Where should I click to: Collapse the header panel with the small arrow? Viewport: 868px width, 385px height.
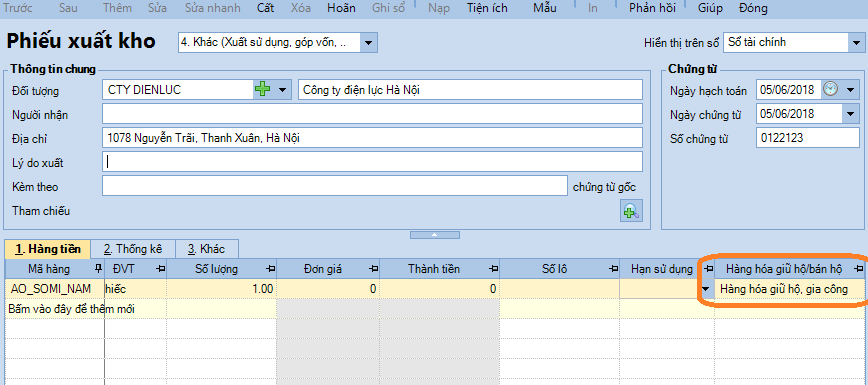click(435, 235)
